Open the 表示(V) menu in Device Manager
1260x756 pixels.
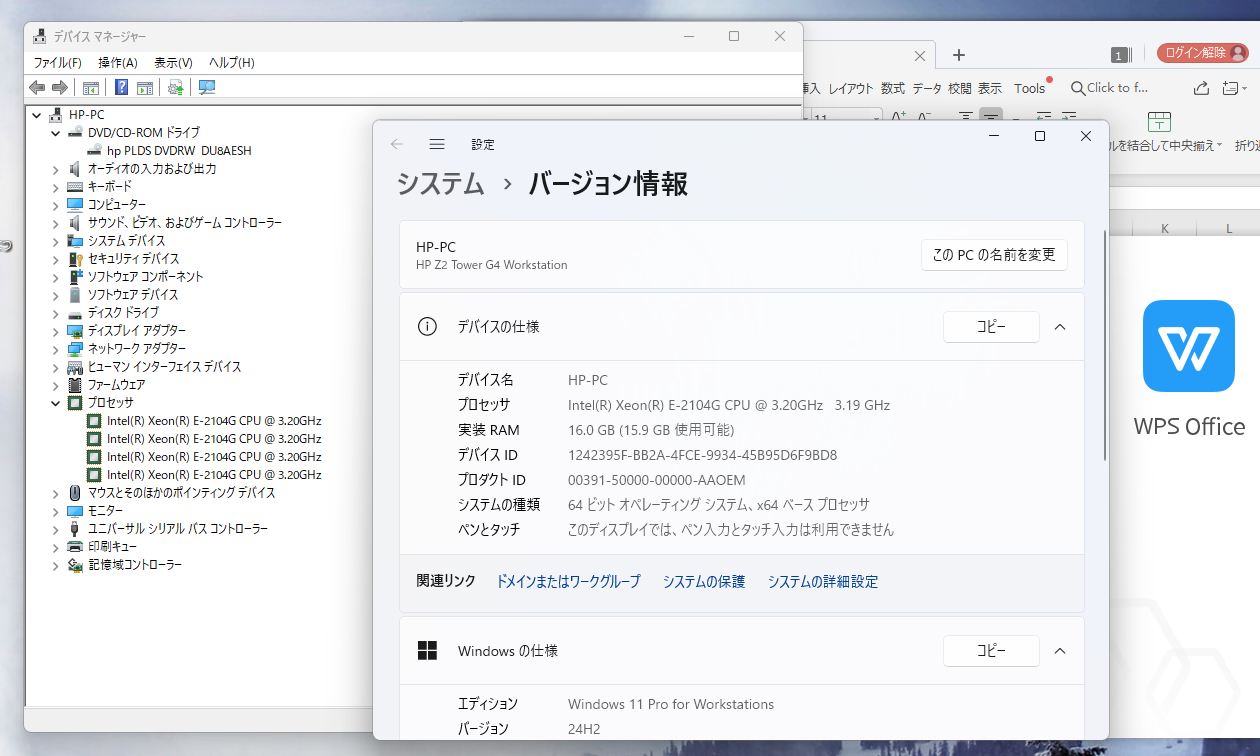click(x=173, y=62)
